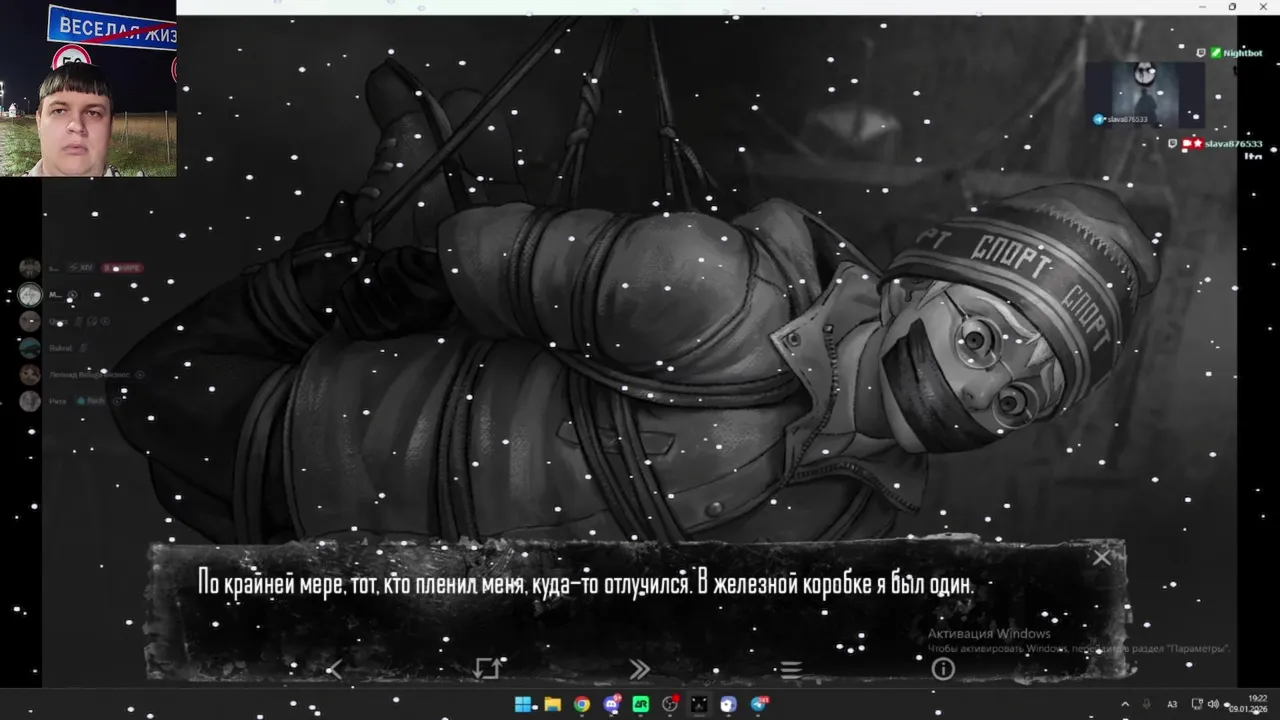Image resolution: width=1280 pixels, height=720 pixels.
Task: Click the tray microphone icon
Action: click(x=1146, y=704)
